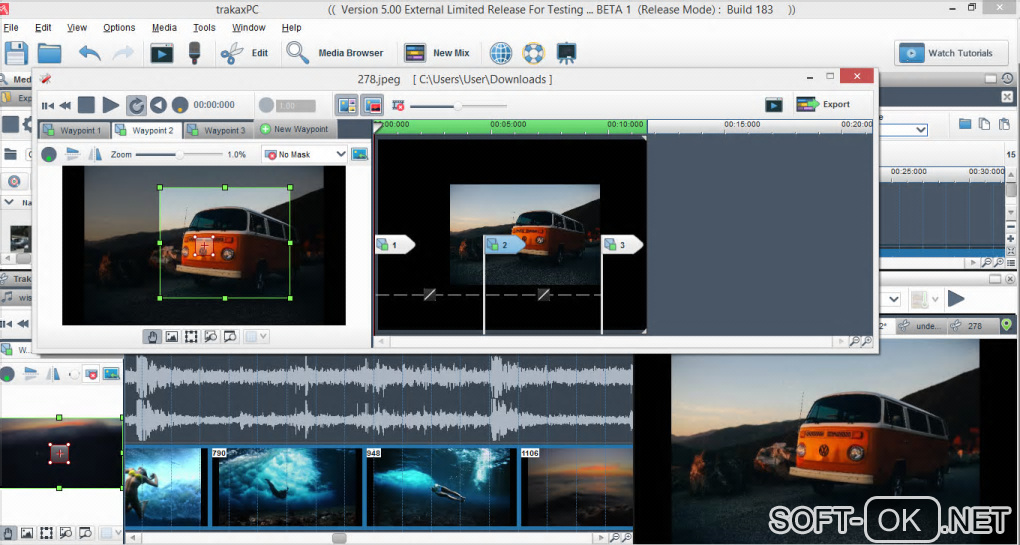The width and height of the screenshot is (1020, 545).
Task: Select waypoint marker 3 on the timeline
Action: pyautogui.click(x=623, y=245)
